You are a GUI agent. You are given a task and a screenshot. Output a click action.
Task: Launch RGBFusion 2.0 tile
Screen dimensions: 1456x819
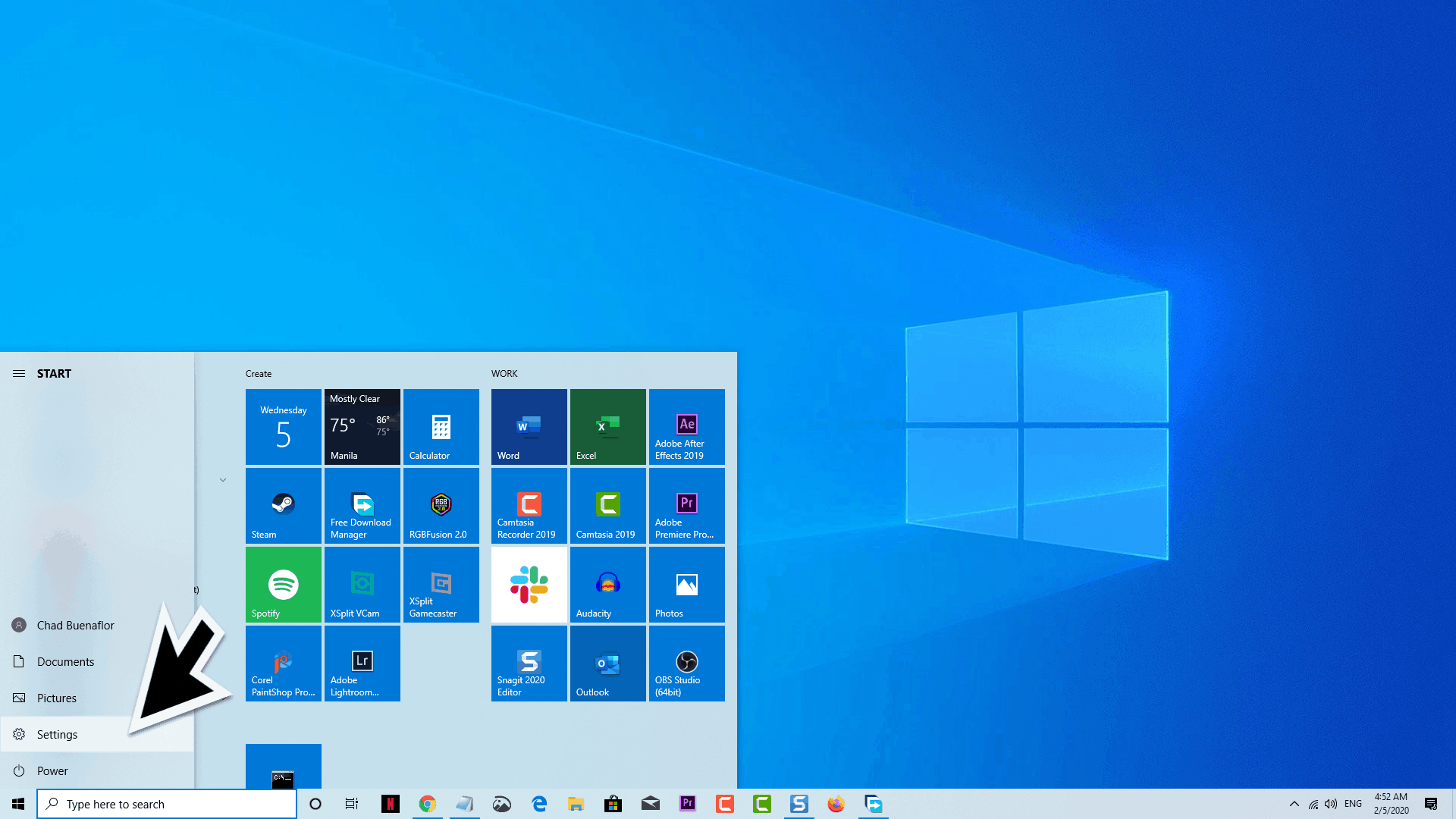[441, 506]
